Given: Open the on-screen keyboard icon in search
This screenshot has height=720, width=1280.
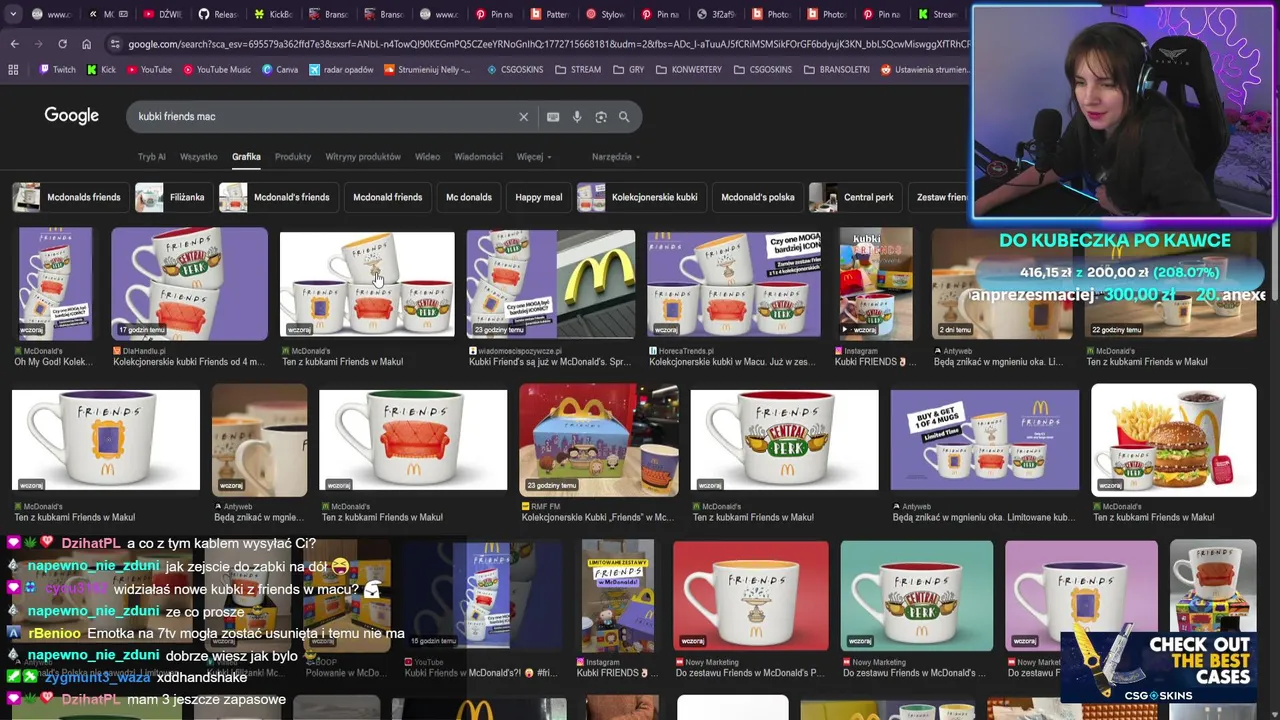Looking at the screenshot, I should (553, 117).
